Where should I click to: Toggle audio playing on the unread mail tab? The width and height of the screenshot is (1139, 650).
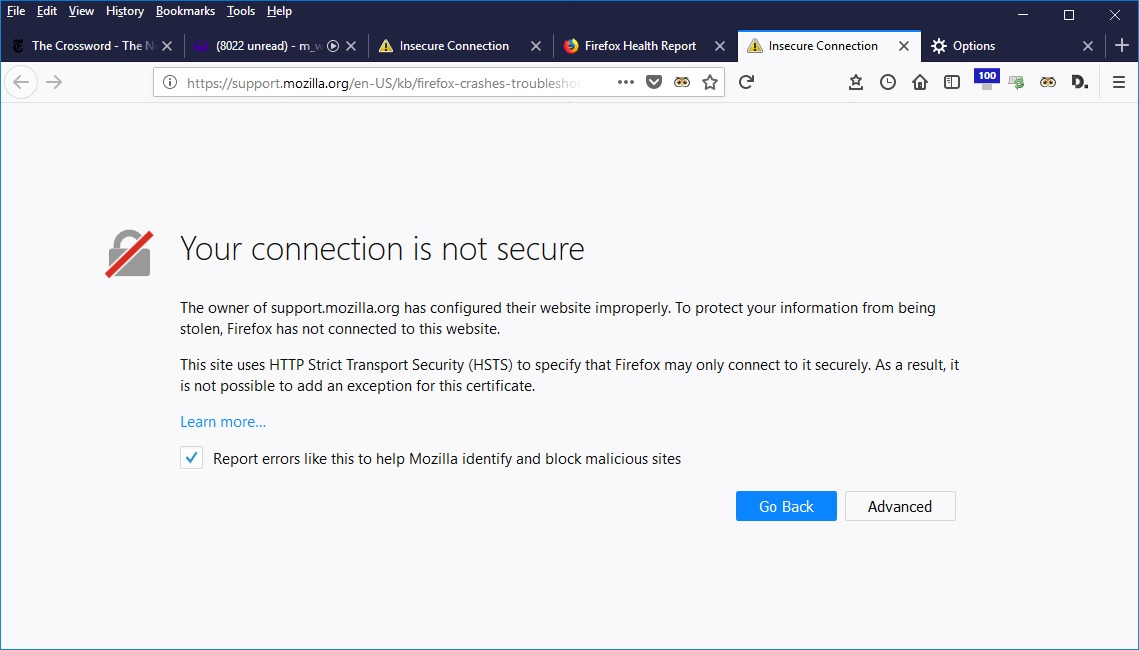(x=333, y=46)
